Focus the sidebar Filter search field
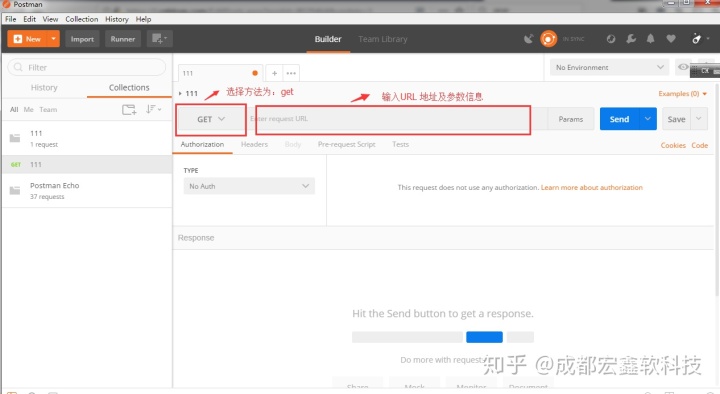 pos(87,68)
